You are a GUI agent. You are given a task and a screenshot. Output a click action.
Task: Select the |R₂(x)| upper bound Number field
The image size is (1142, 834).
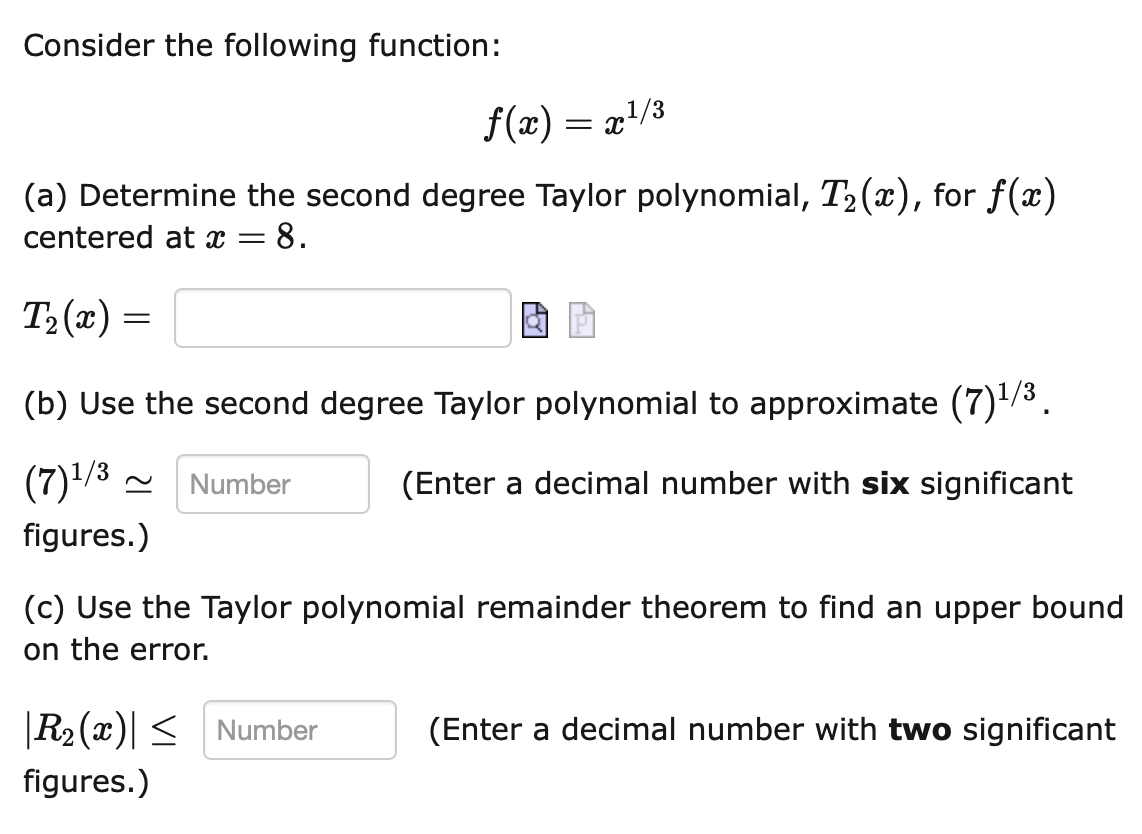point(300,730)
